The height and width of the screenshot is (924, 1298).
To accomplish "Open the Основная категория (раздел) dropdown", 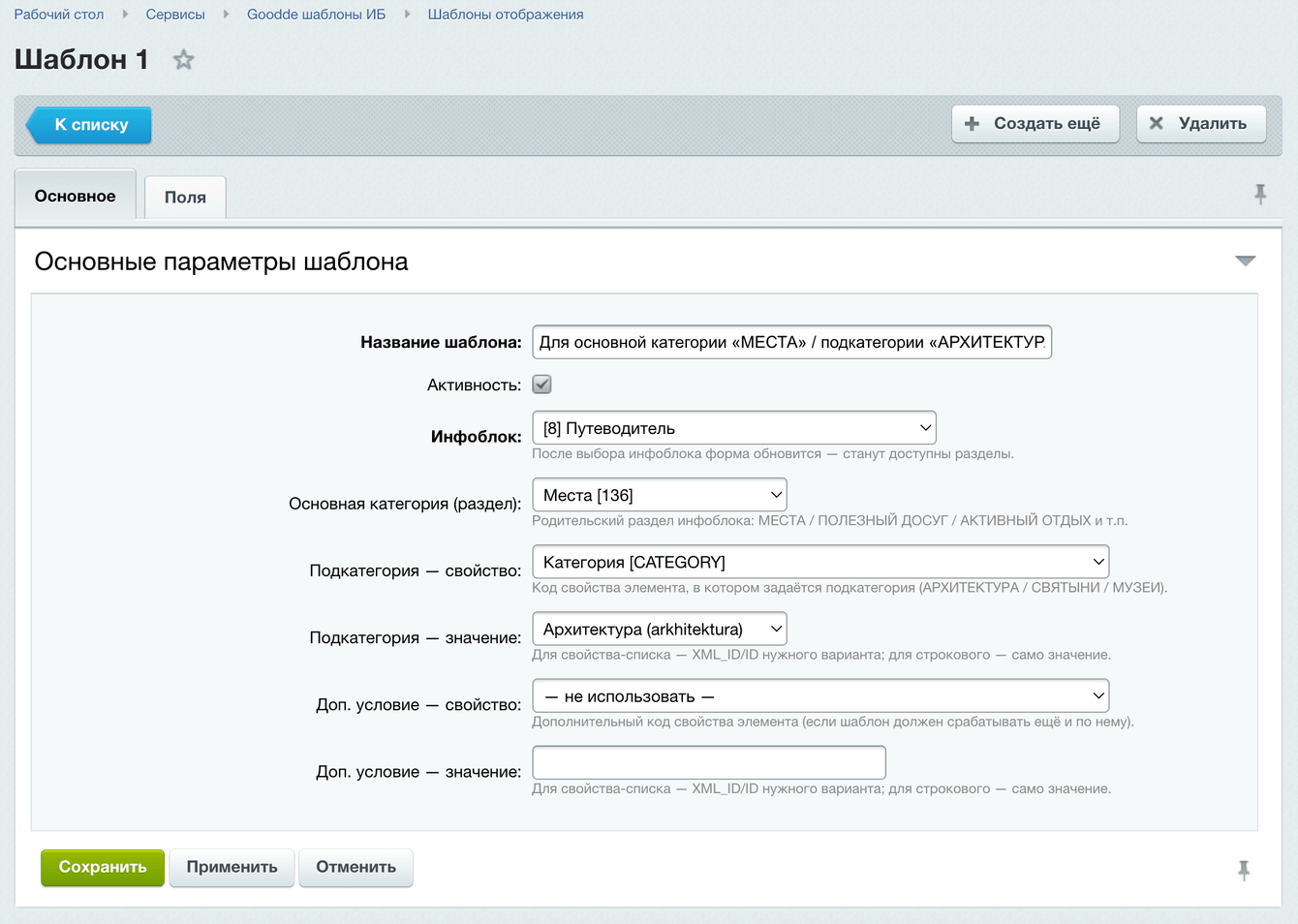I will tap(660, 495).
